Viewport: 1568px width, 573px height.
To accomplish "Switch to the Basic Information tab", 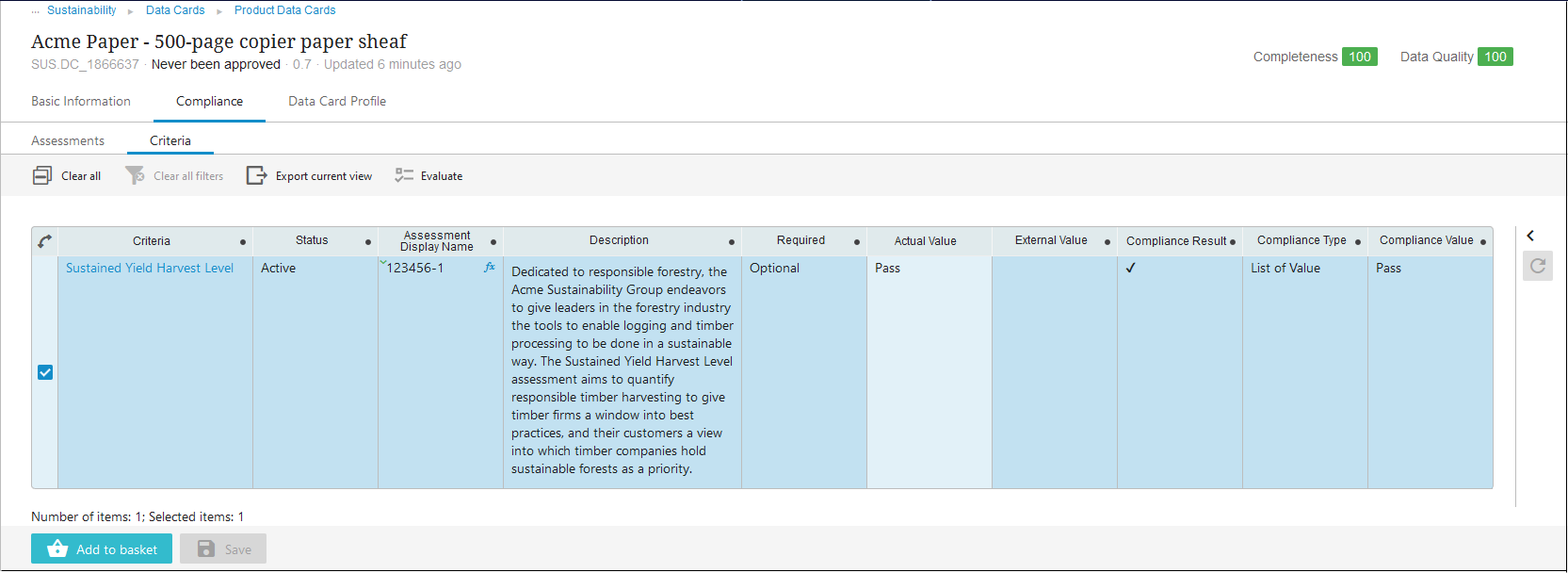I will 81,102.
